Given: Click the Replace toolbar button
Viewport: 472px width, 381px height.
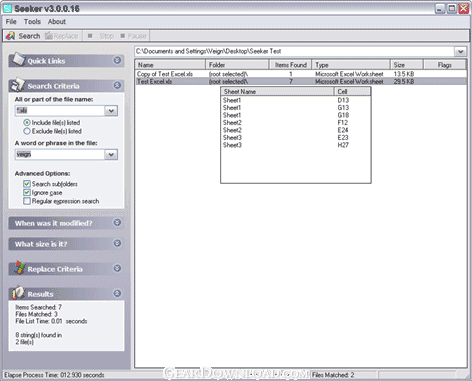Looking at the screenshot, I should 62,36.
